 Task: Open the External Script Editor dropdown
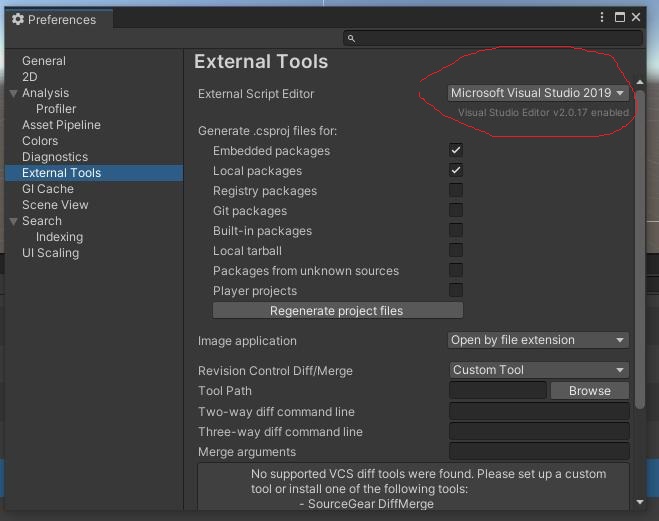pyautogui.click(x=538, y=93)
